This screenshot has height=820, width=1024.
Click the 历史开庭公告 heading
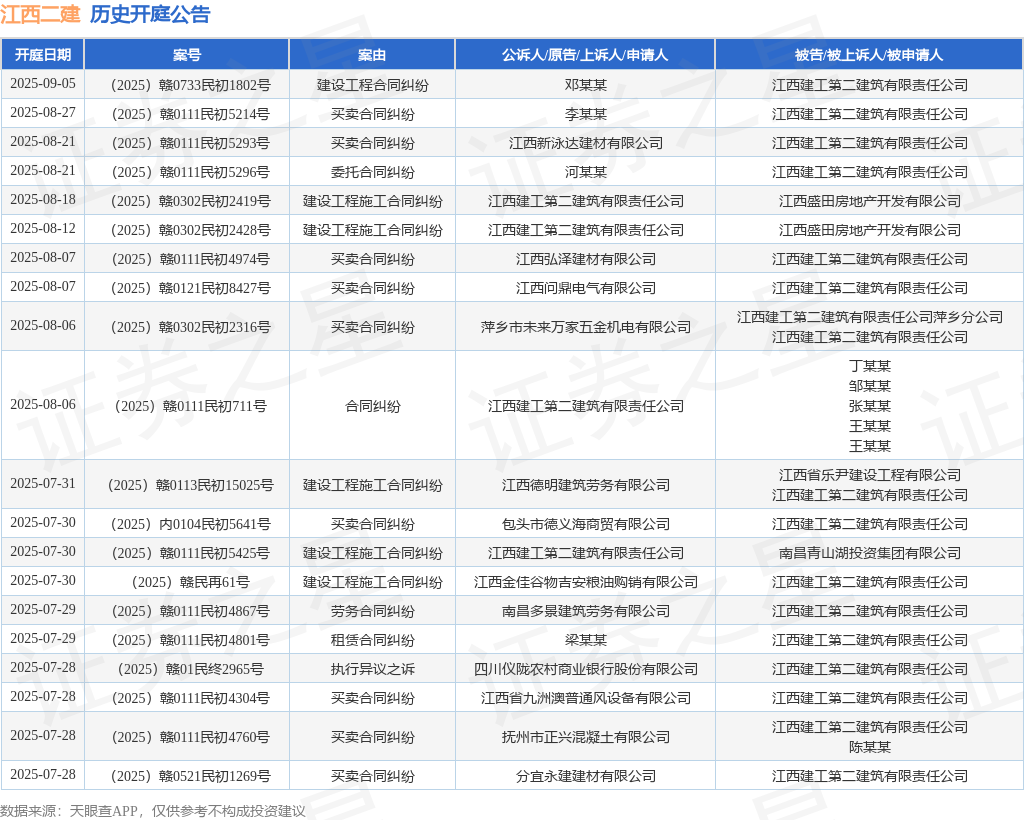[150, 14]
